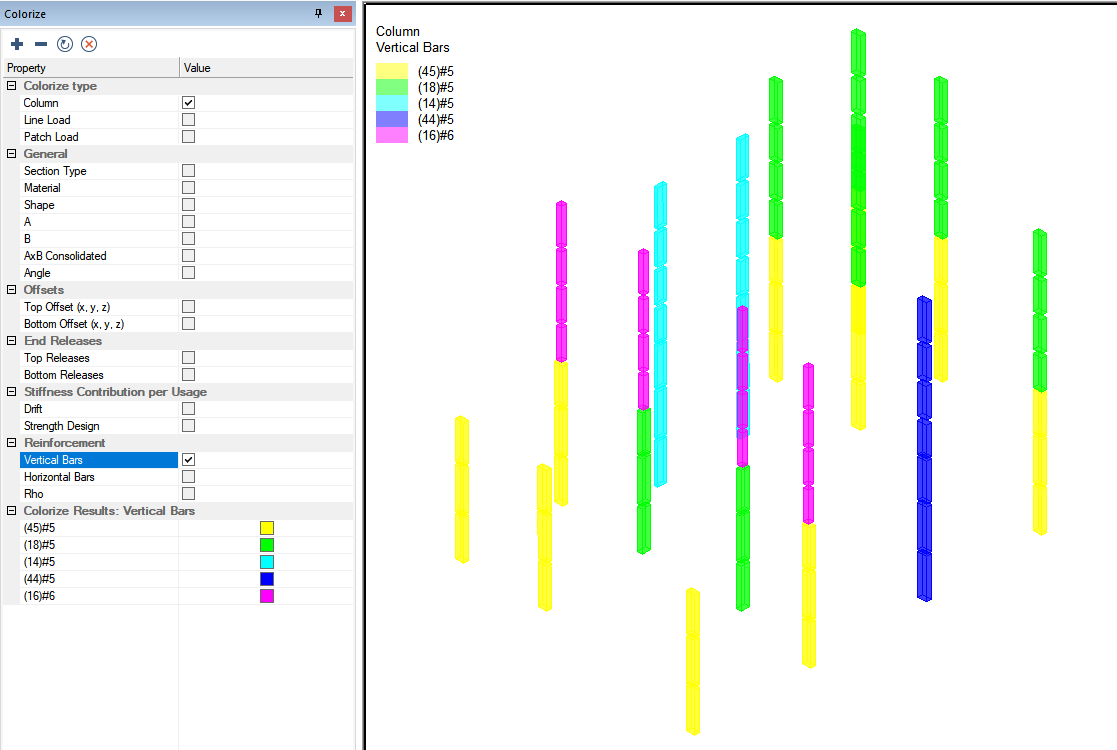Collapse the Colorize type group
This screenshot has height=750, width=1117.
12,86
